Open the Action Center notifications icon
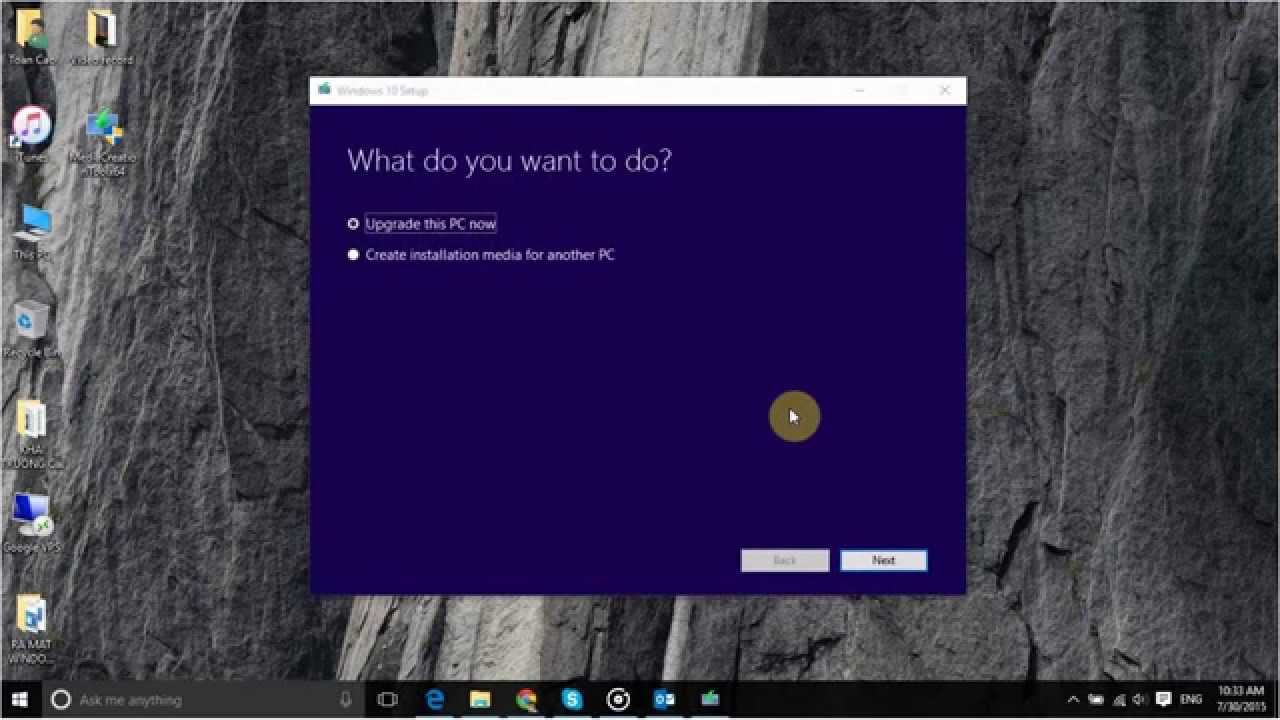Screen dimensions: 1280x720 point(1163,700)
